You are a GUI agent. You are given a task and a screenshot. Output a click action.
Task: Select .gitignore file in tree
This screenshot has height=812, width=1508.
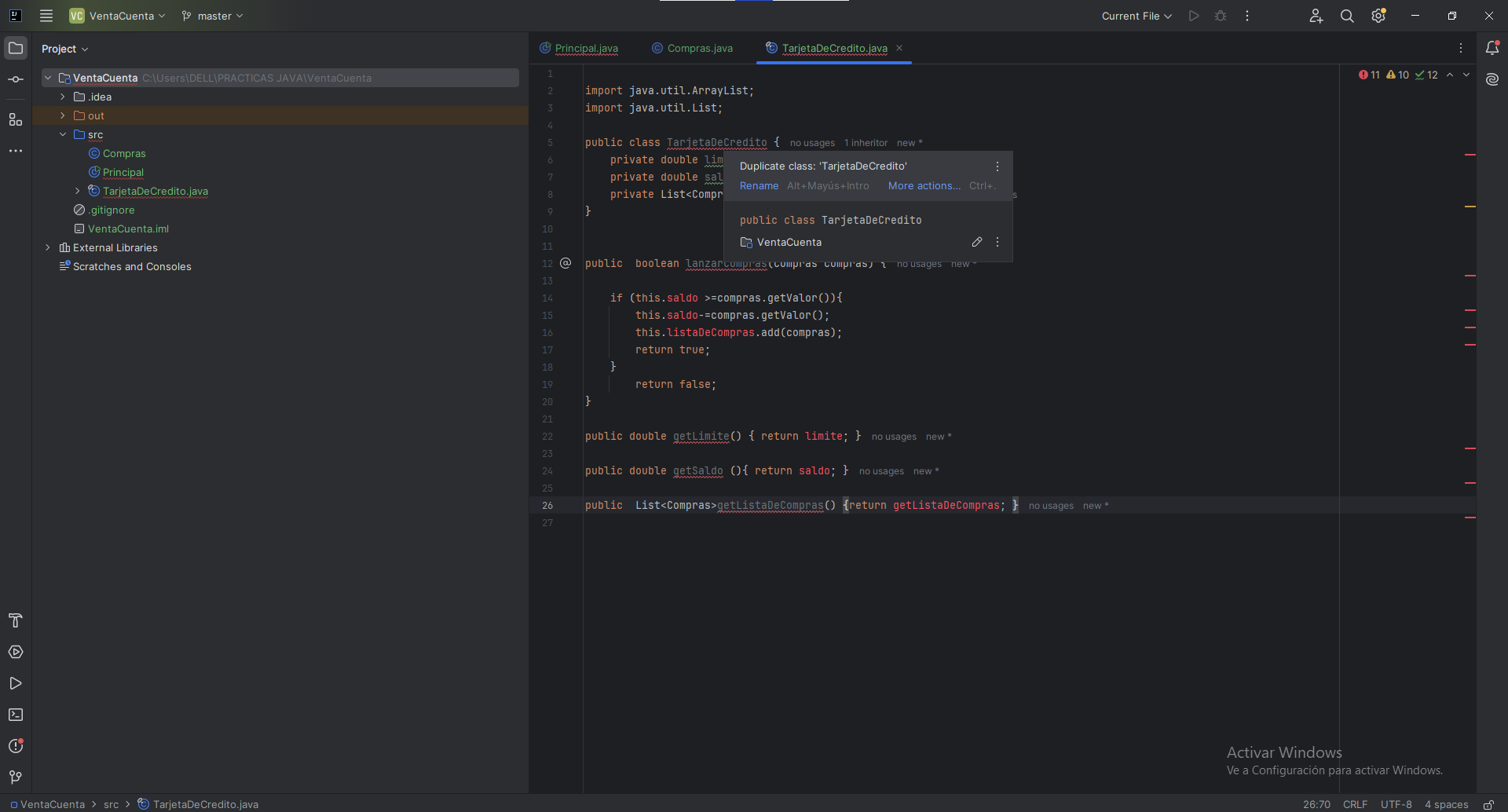click(x=112, y=210)
